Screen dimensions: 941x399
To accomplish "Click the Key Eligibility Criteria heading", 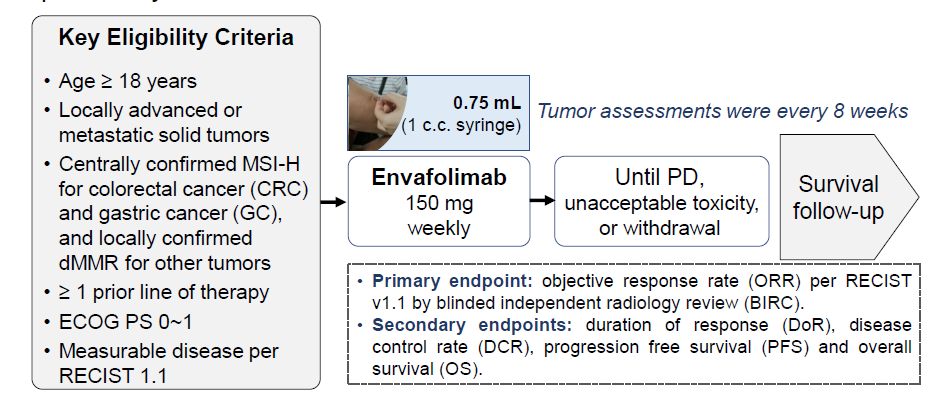I will [176, 38].
